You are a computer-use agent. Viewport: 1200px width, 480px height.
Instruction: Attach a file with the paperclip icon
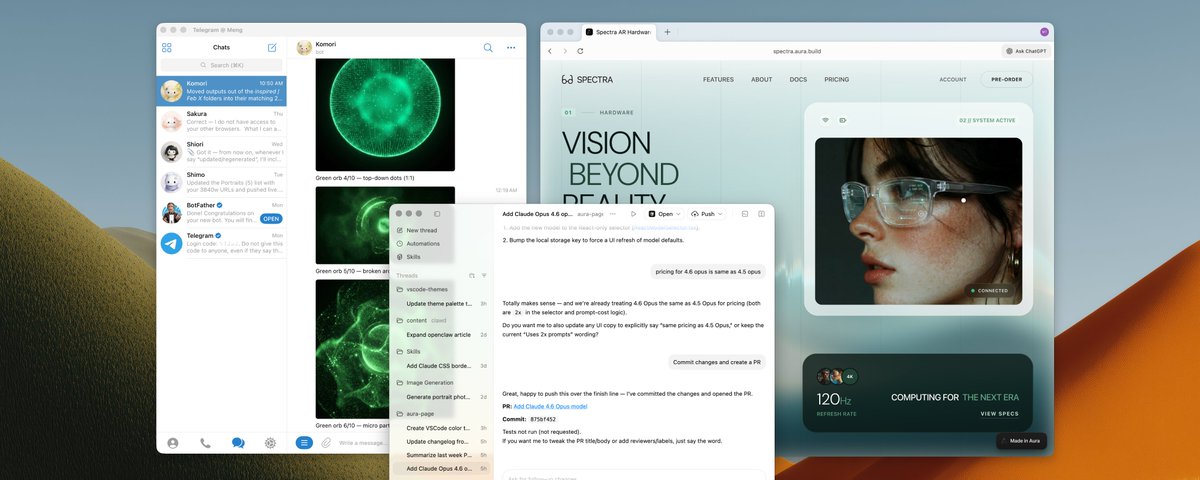(326, 442)
